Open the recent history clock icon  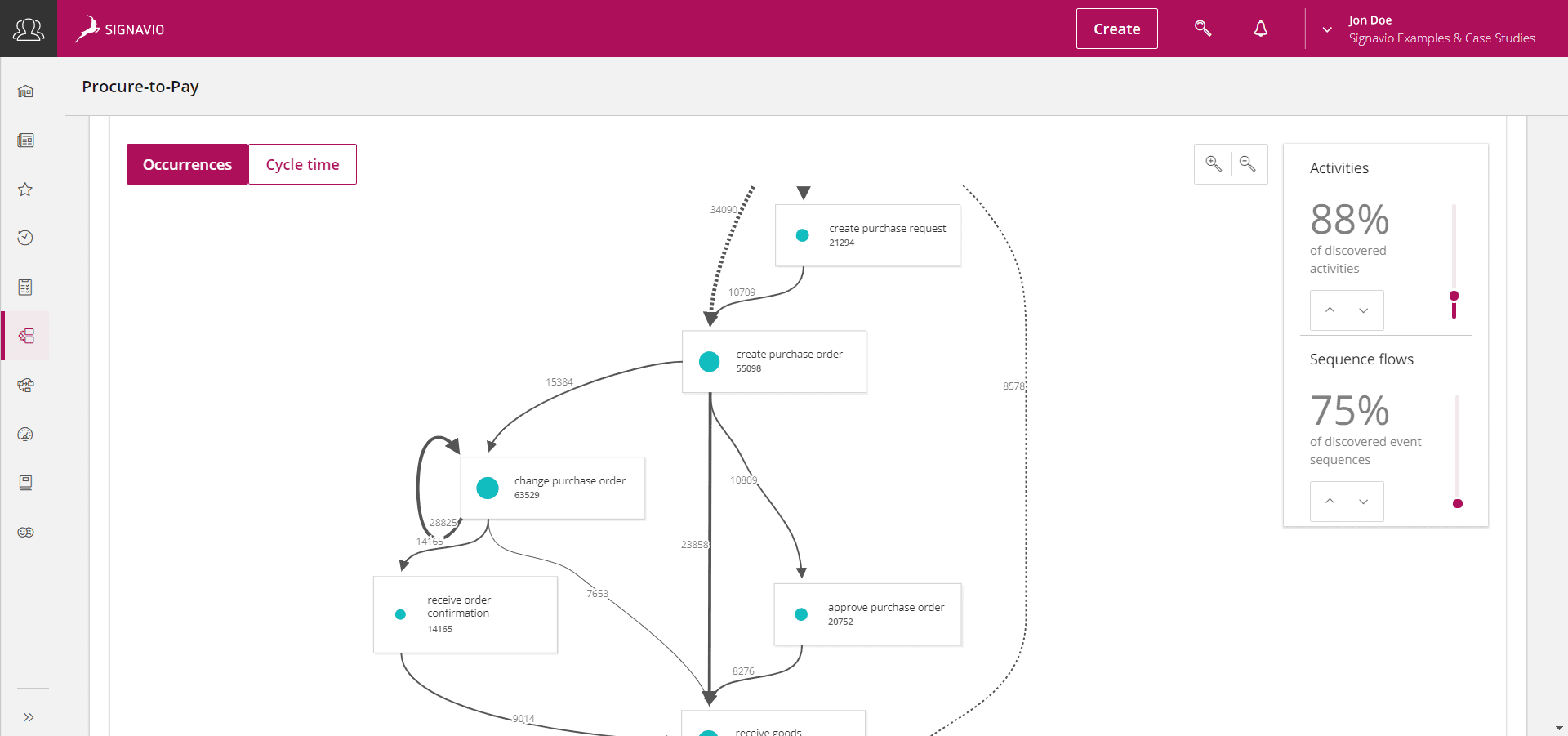pyautogui.click(x=25, y=238)
